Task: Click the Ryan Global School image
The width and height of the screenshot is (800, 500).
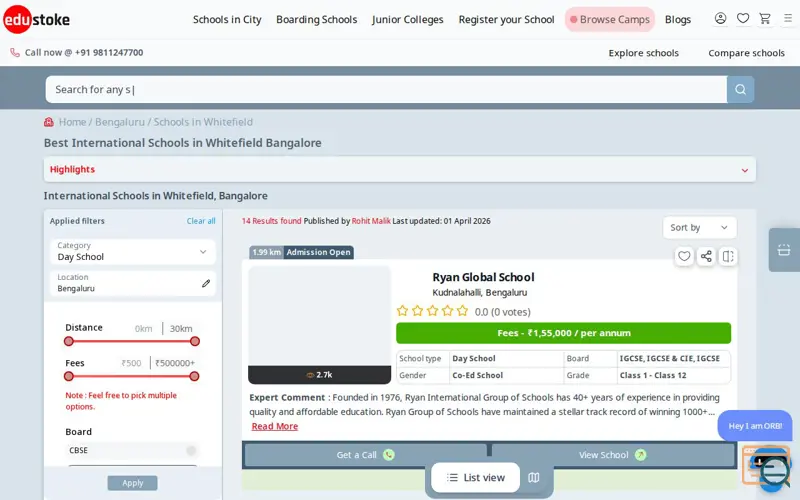Action: [x=319, y=316]
